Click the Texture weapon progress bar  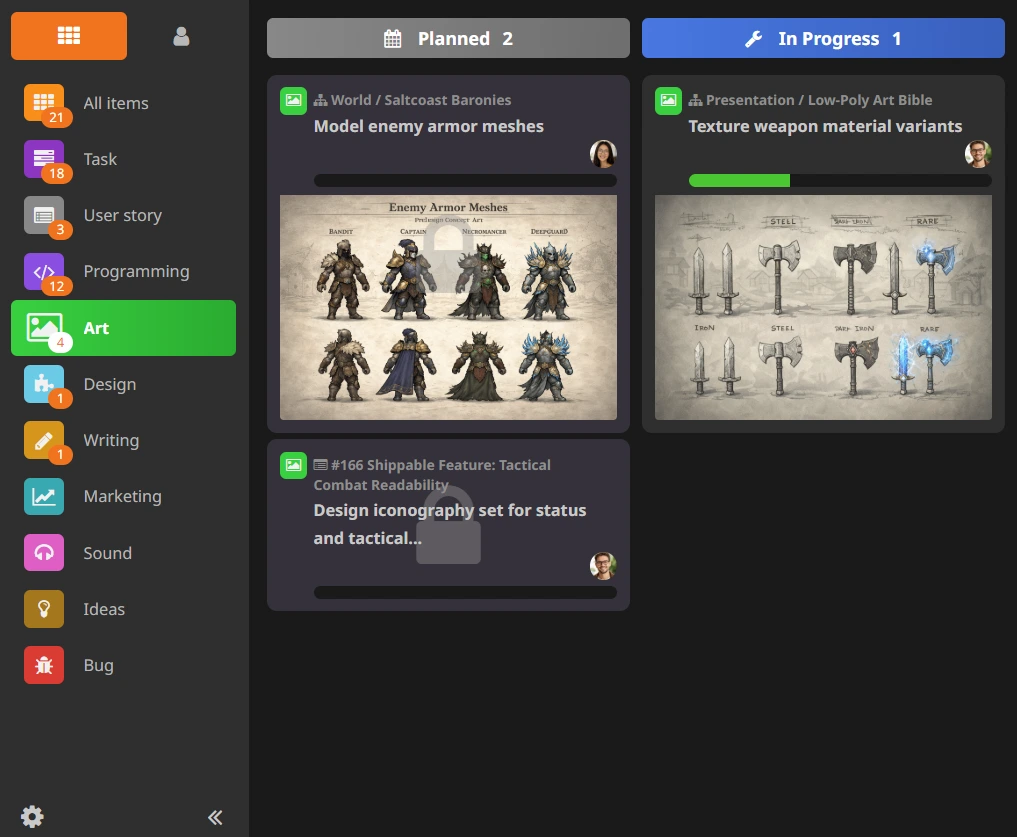tap(839, 181)
